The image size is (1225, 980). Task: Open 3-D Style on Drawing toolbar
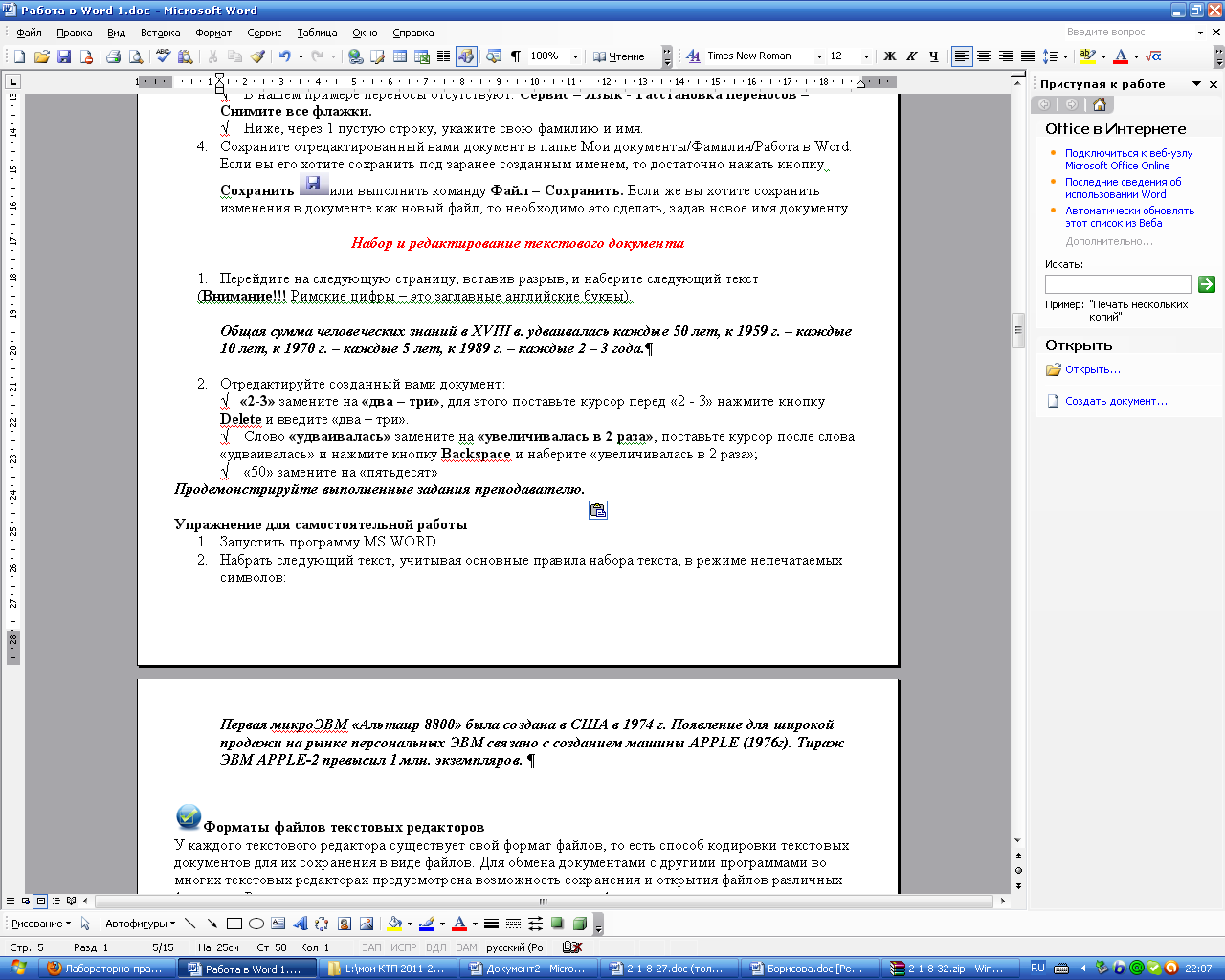tap(579, 924)
